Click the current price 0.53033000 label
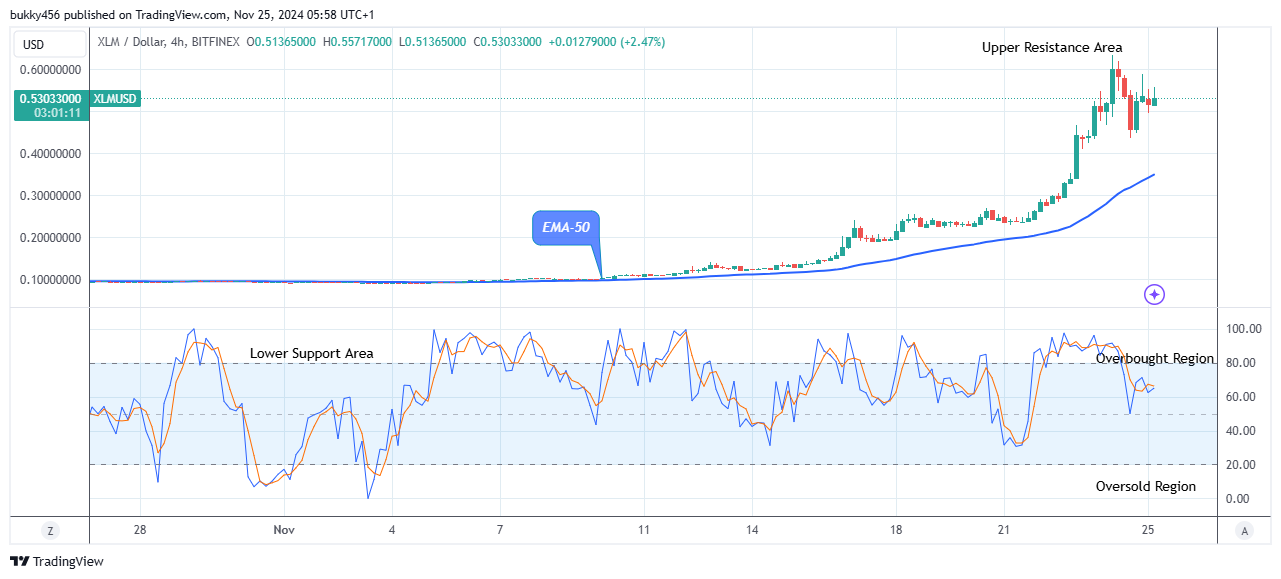 tap(51, 99)
